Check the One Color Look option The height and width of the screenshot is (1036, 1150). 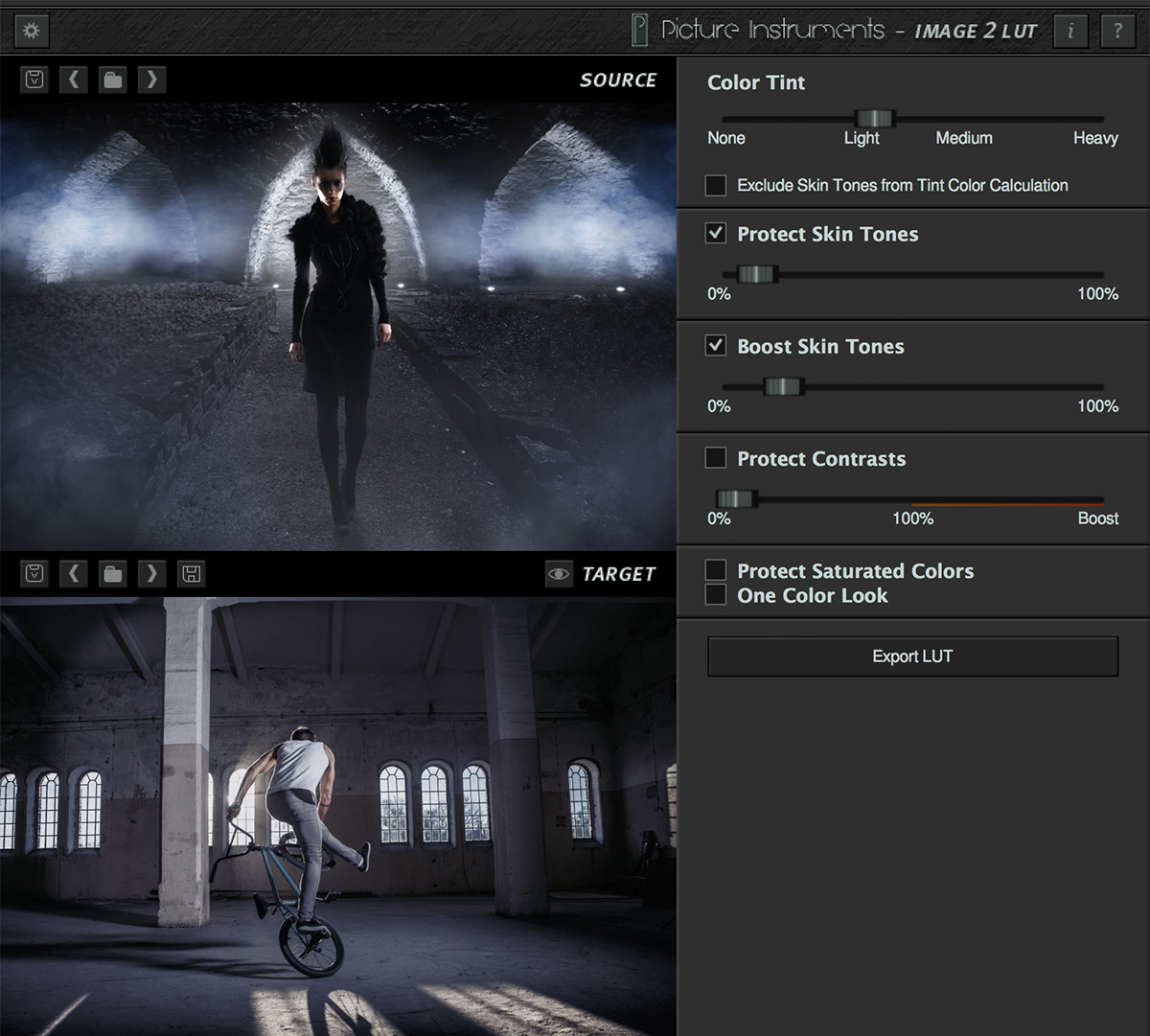(716, 595)
